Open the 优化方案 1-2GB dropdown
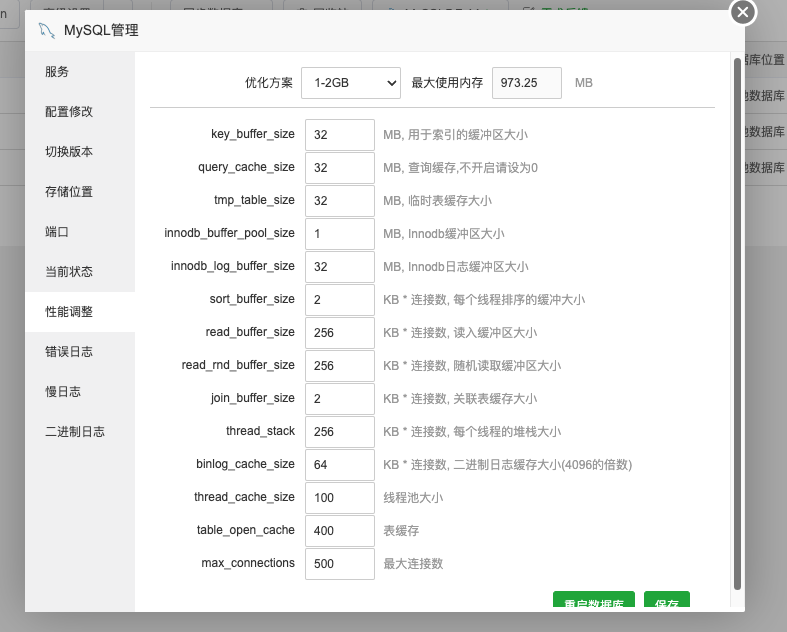This screenshot has height=632, width=787. pos(351,83)
